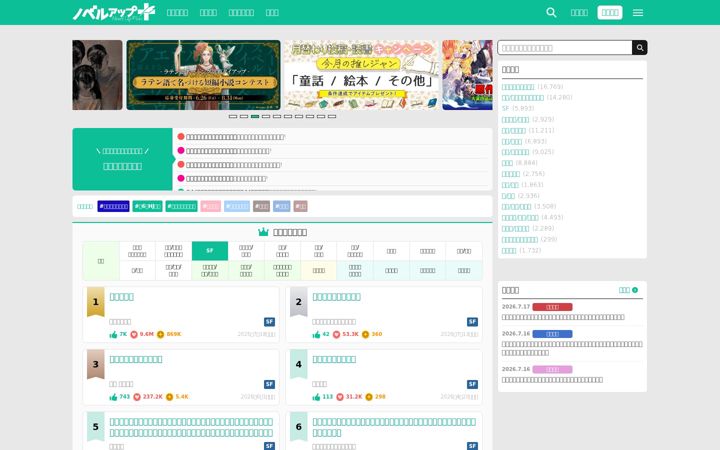Focus the sidebar search input field
This screenshot has width=720, height=450.
click(565, 48)
